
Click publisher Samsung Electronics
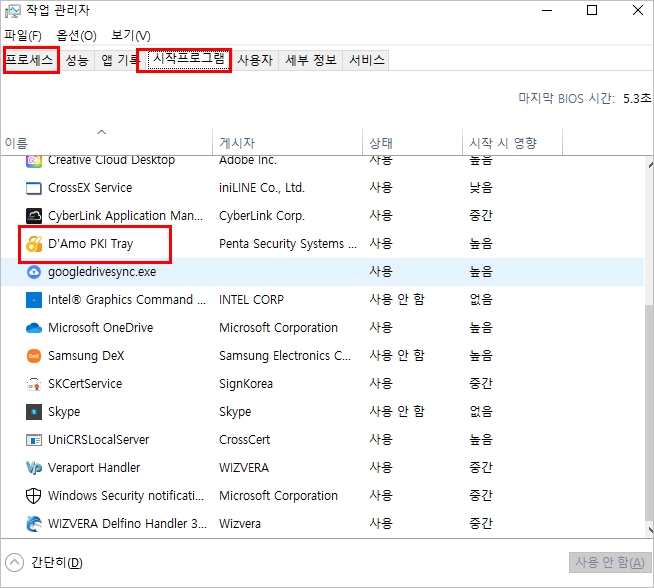click(285, 356)
